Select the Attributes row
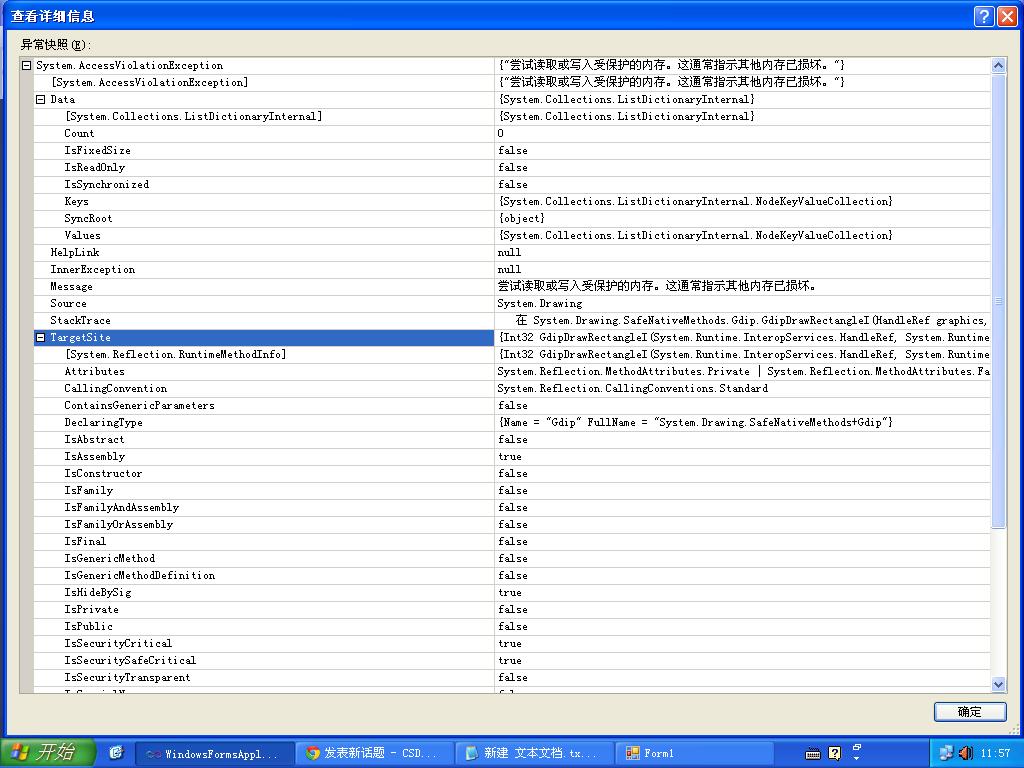The width and height of the screenshot is (1024, 768). click(512, 372)
